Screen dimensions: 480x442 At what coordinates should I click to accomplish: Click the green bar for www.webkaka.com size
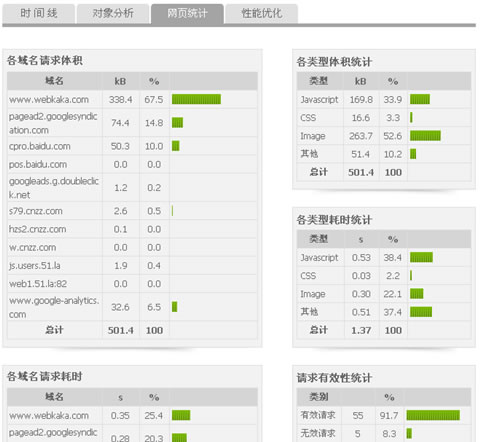[196, 99]
